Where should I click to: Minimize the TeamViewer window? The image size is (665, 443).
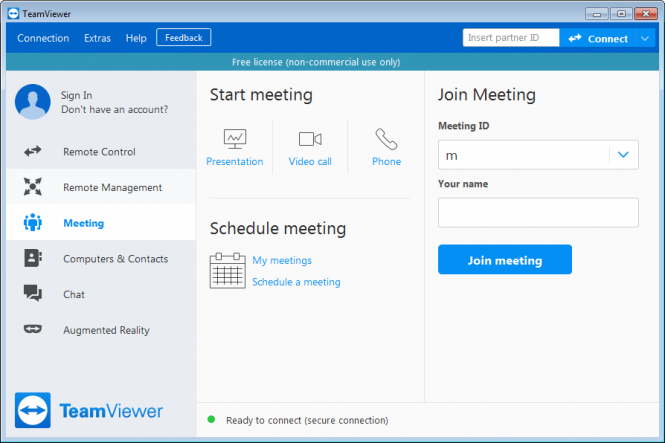tap(597, 14)
